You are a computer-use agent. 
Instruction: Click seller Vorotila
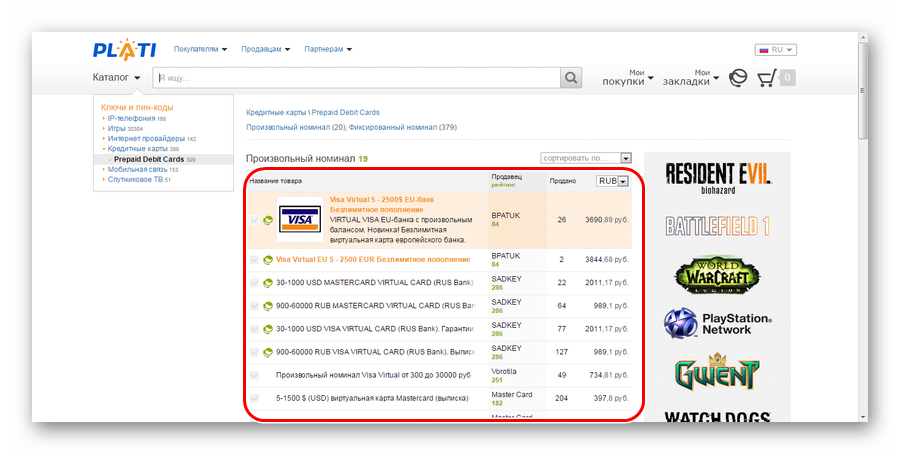click(x=504, y=371)
